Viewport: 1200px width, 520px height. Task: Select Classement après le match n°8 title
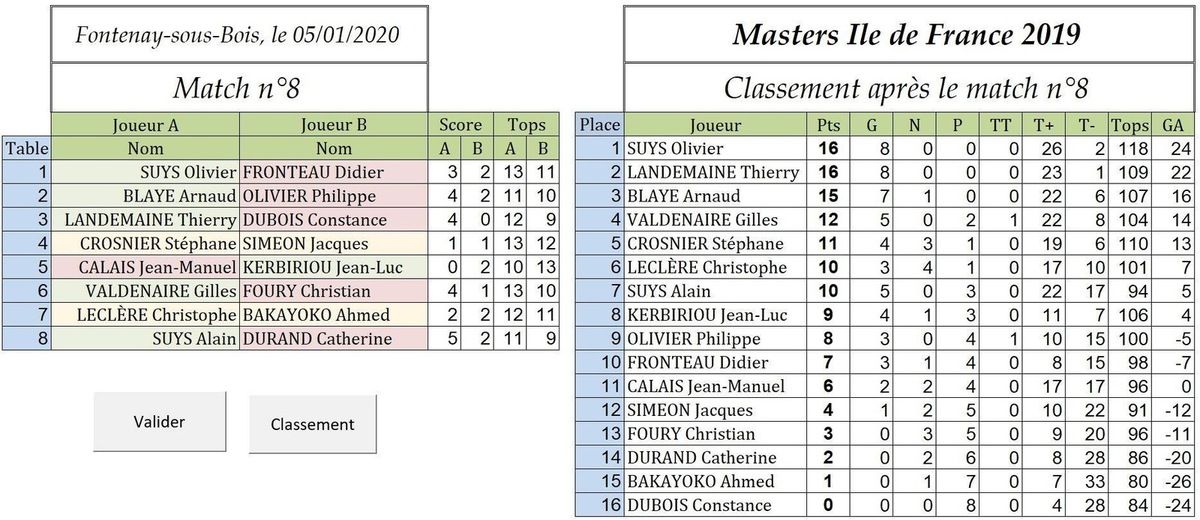pos(906,88)
